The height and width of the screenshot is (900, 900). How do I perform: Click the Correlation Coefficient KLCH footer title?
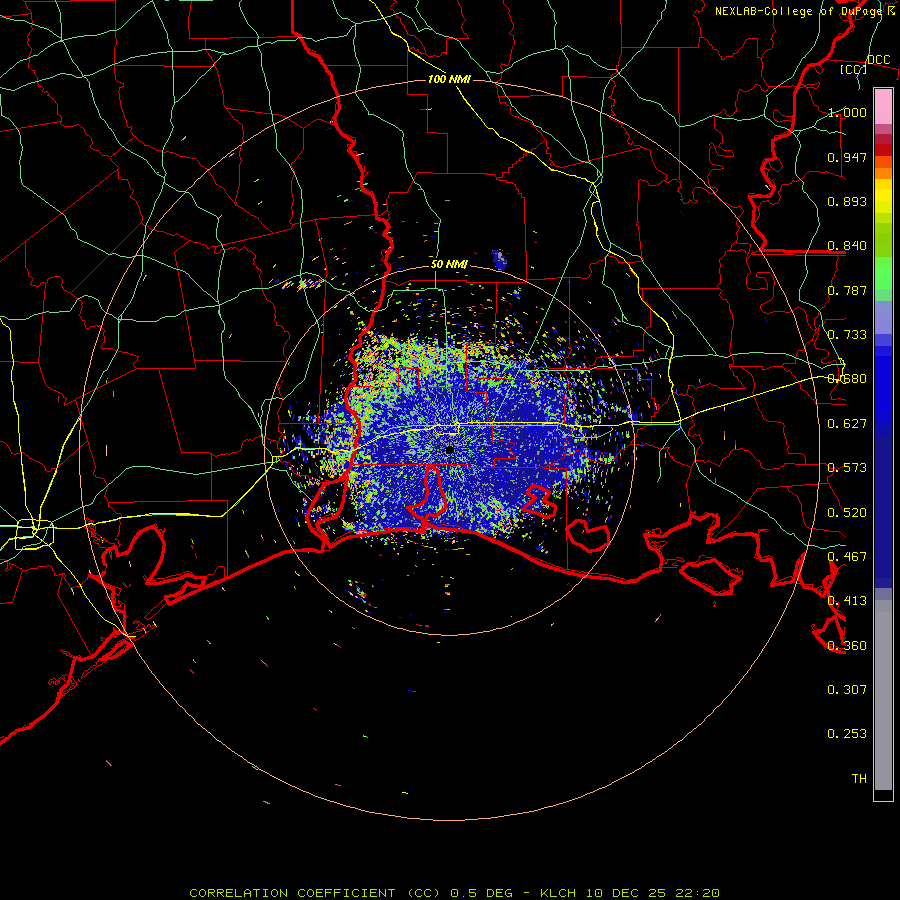tap(454, 893)
